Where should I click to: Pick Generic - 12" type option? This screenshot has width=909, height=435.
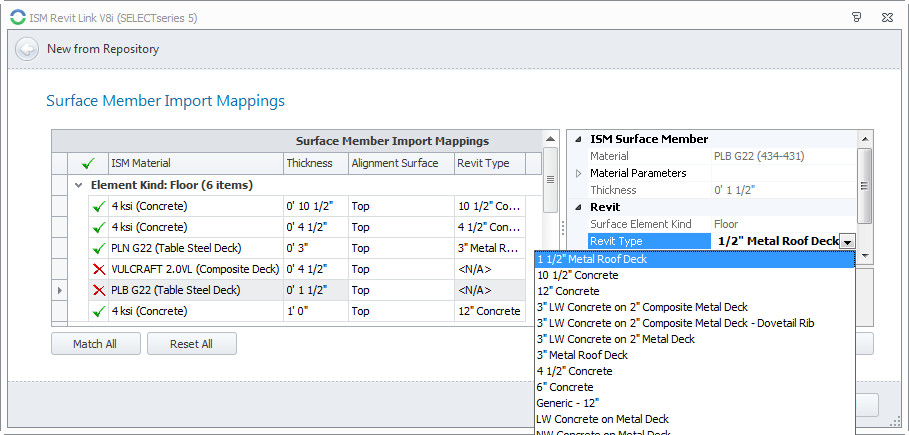pos(695,403)
